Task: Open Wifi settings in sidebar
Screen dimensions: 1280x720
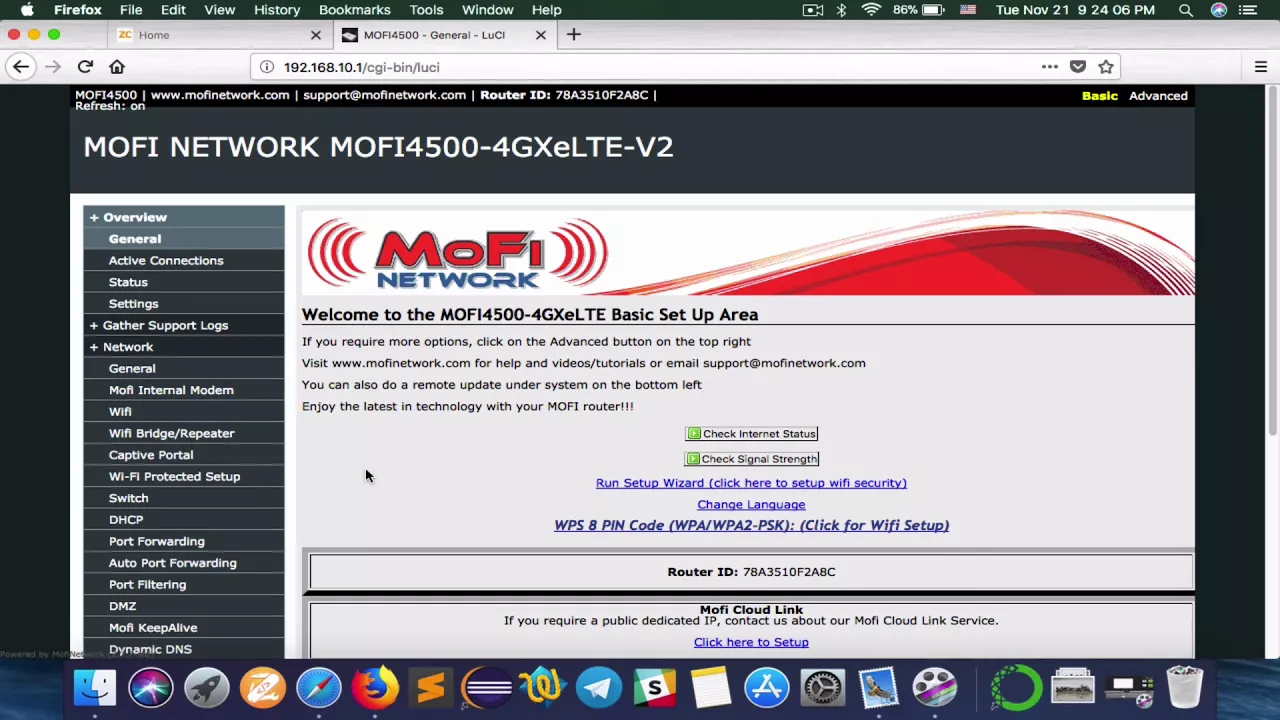Action: 184,412
